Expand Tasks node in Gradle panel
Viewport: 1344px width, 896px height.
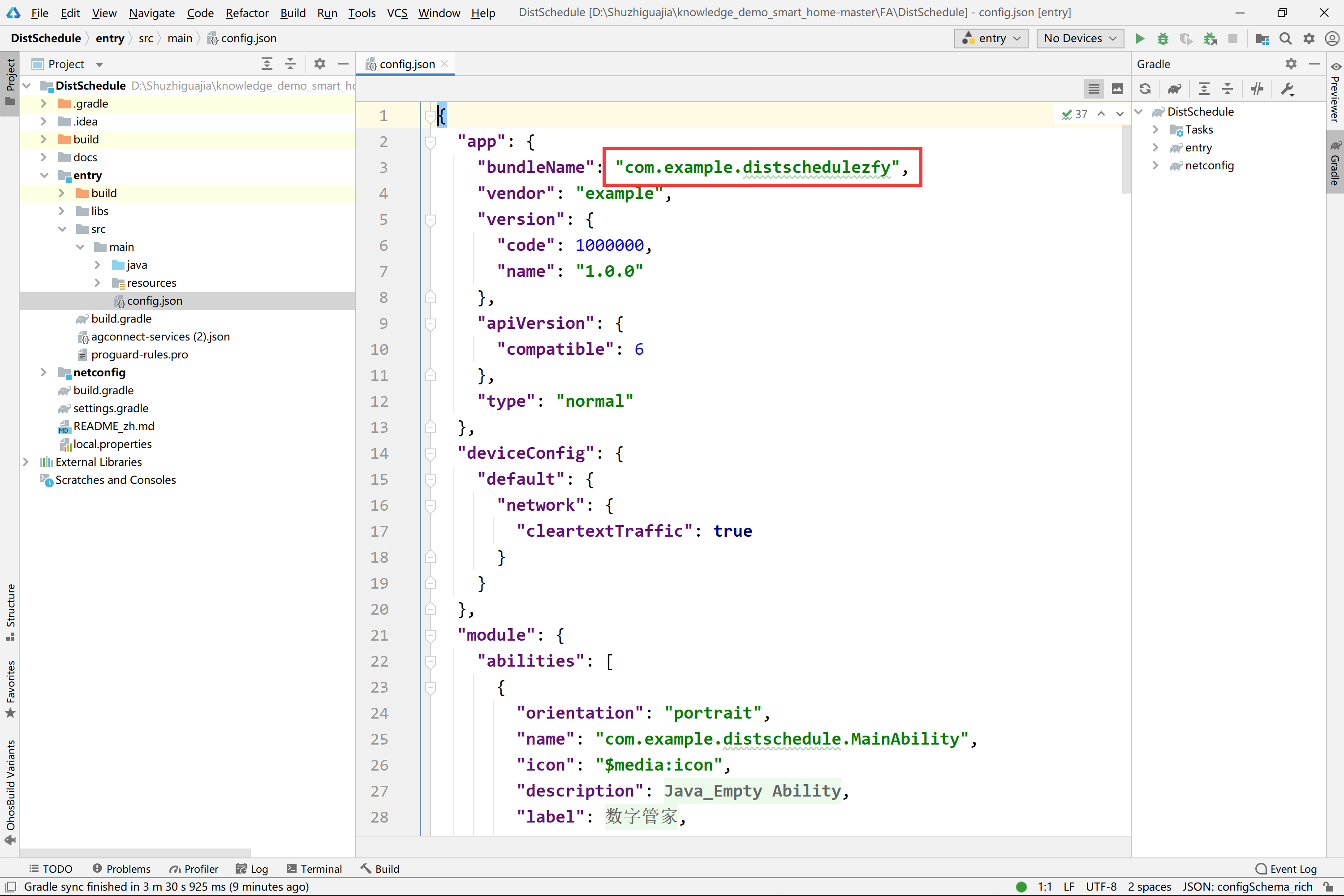pyautogui.click(x=1155, y=130)
